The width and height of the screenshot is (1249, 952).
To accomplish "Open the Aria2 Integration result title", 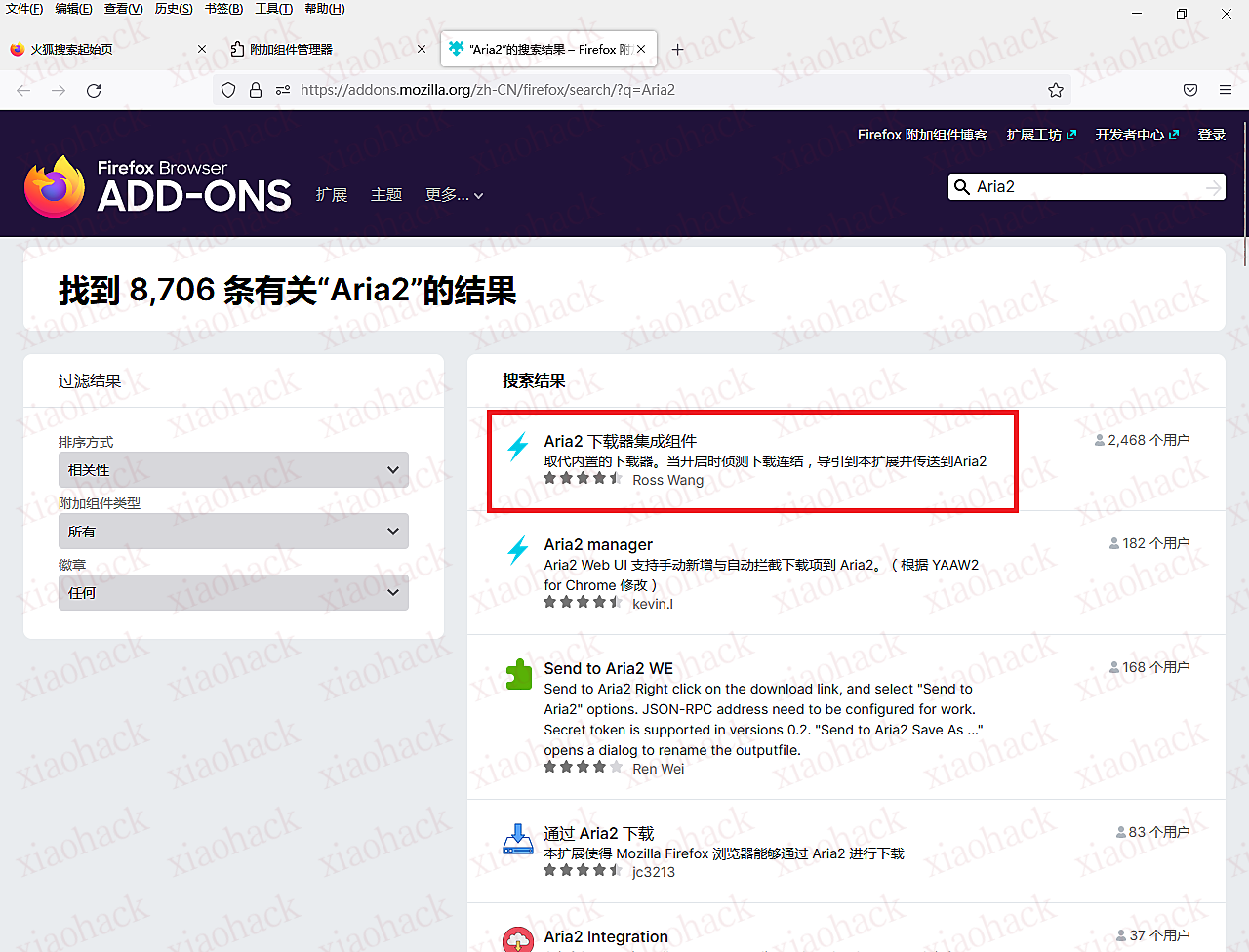I will pos(606,936).
